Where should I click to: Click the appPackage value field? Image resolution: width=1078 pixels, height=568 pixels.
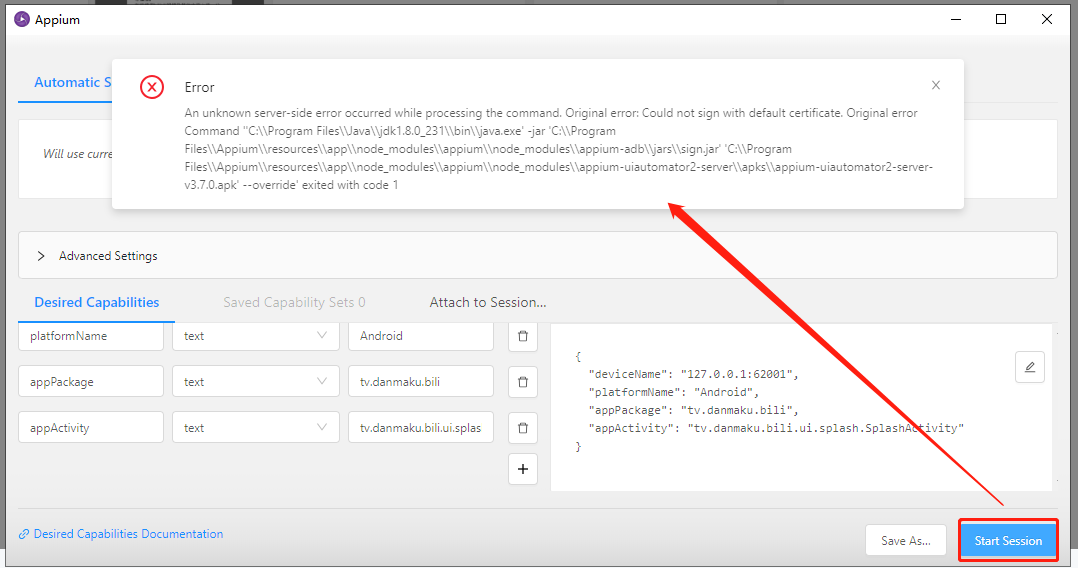click(x=420, y=382)
